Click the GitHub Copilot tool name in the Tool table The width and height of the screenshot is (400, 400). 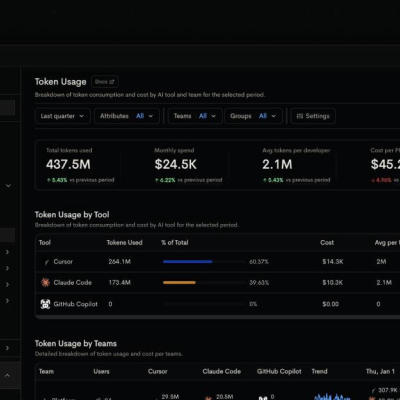76,304
